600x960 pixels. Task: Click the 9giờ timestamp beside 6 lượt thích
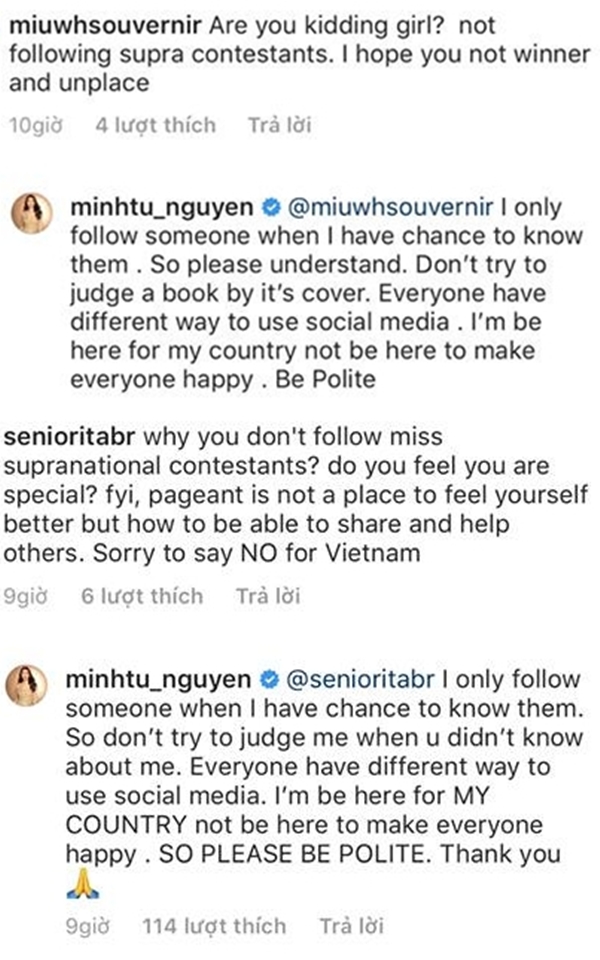pyautogui.click(x=26, y=597)
